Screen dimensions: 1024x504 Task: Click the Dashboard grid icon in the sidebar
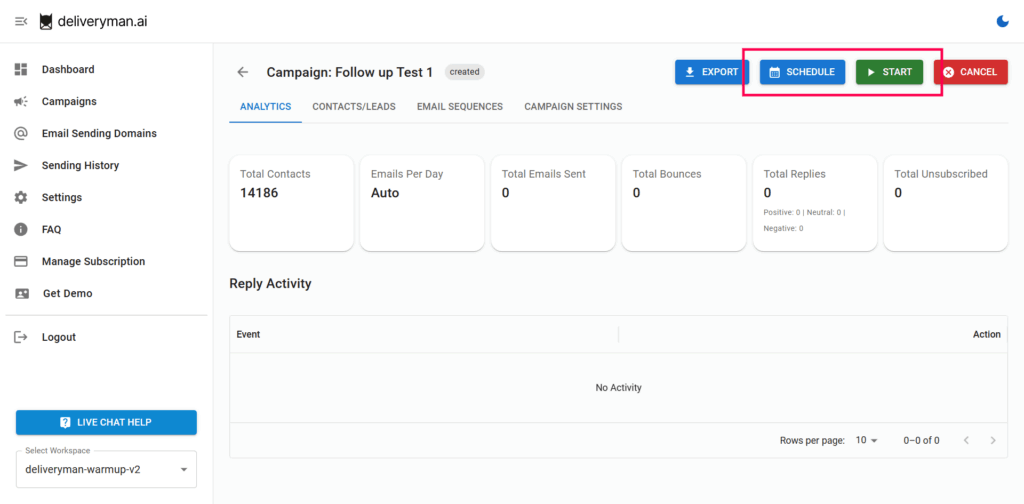[20, 69]
